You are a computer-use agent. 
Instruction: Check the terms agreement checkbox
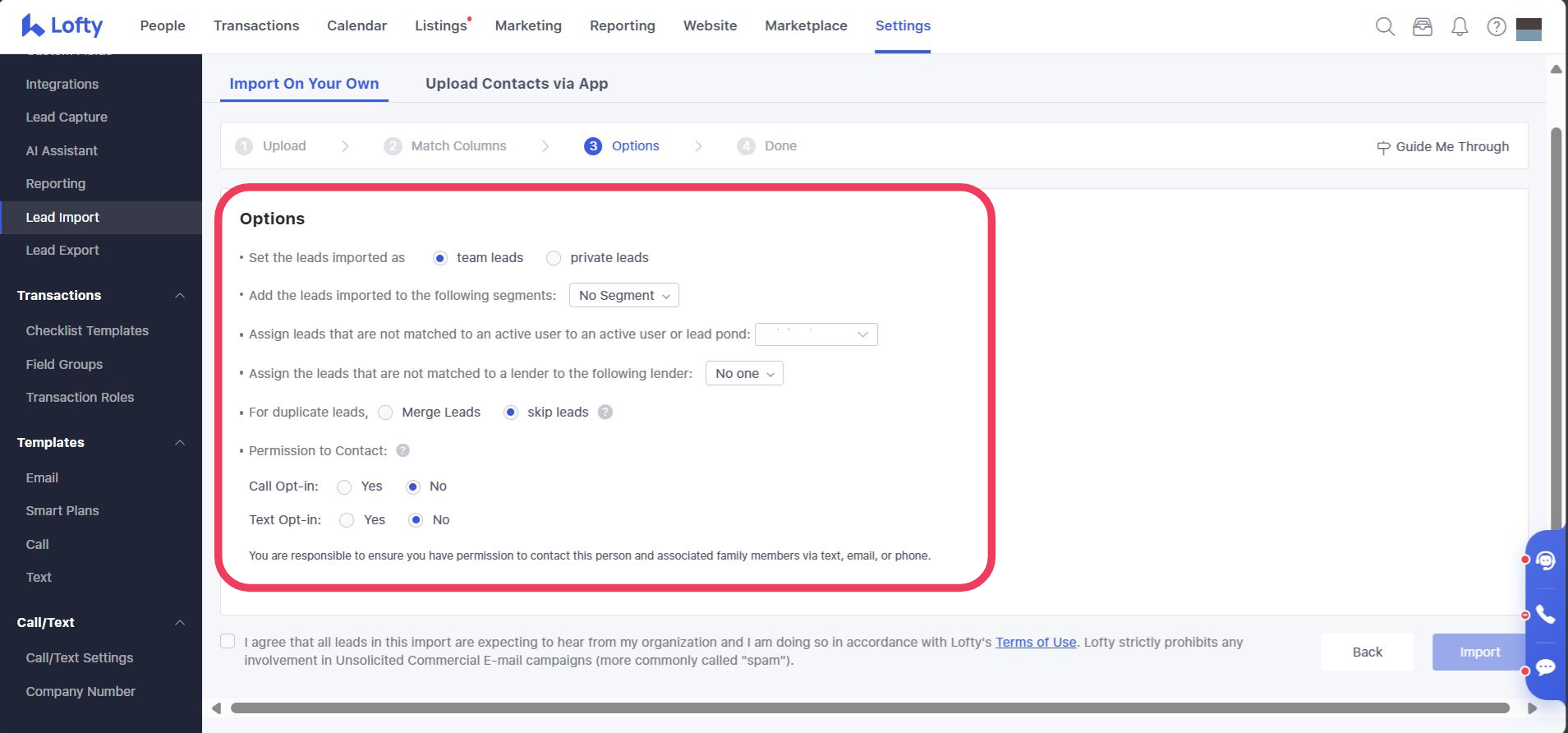[x=228, y=642]
